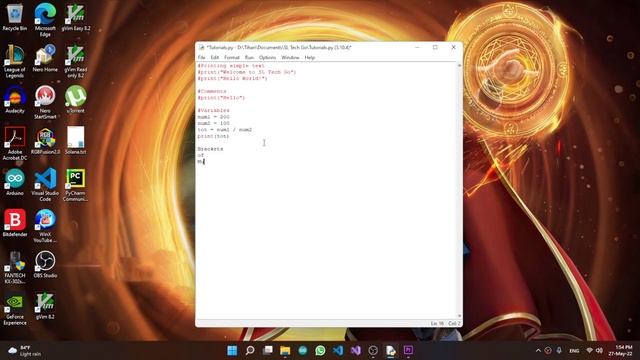
Task: Open purple Visual Studio from the taskbar
Action: 356,351
